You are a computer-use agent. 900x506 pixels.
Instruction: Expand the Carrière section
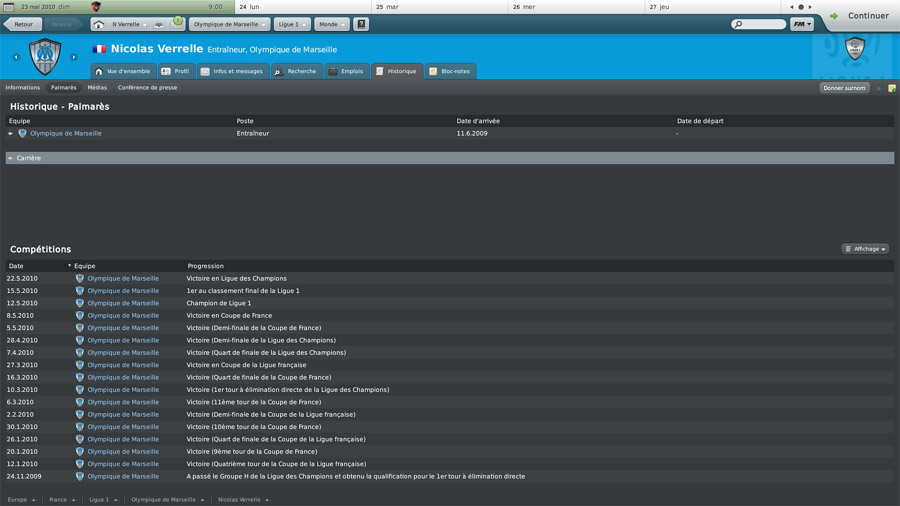(11, 158)
